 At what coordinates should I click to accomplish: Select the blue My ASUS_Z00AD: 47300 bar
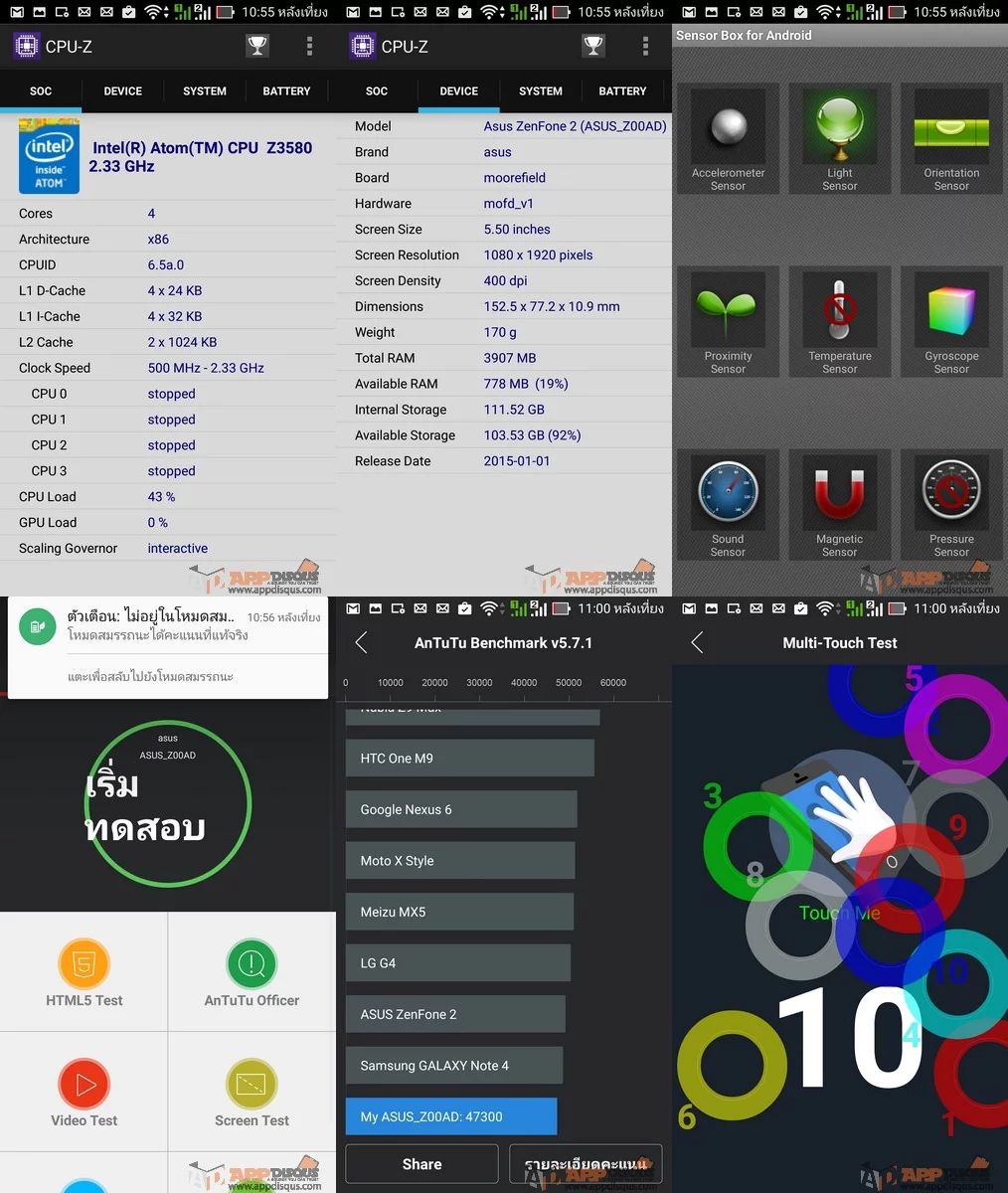(x=451, y=1116)
